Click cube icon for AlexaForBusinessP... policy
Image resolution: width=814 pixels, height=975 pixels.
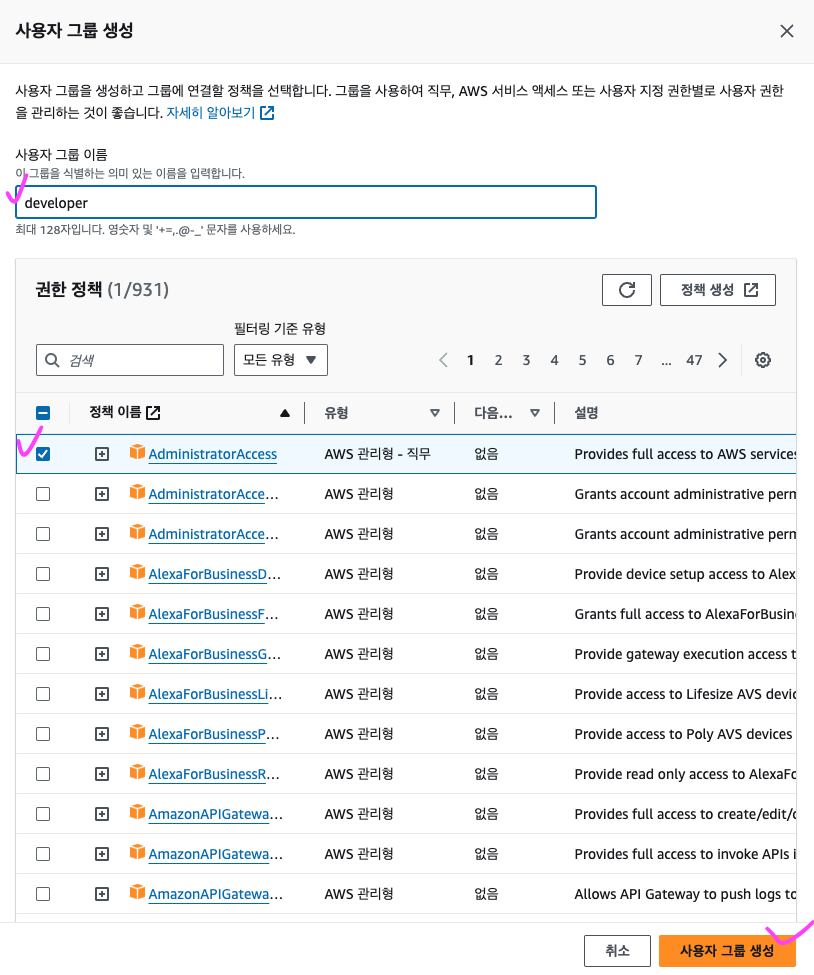coord(137,732)
